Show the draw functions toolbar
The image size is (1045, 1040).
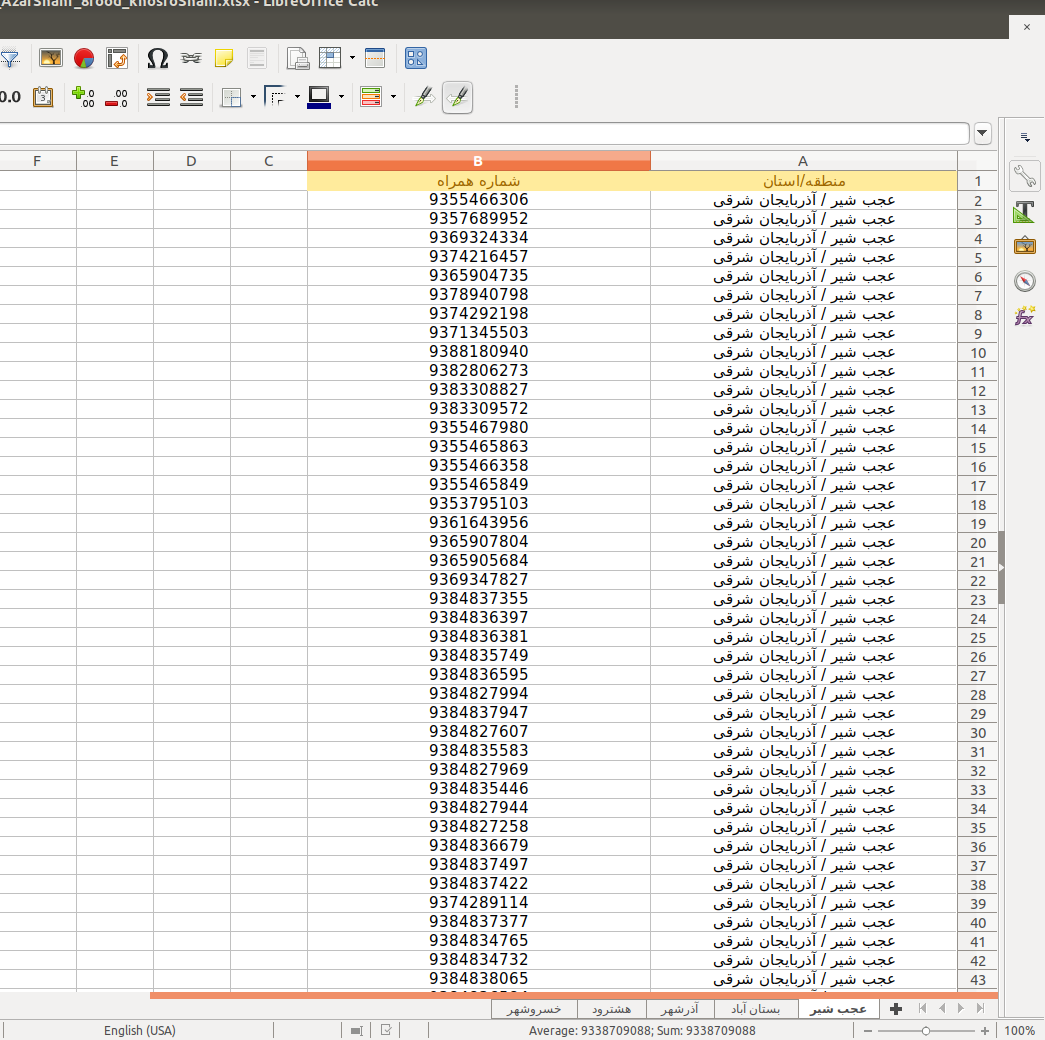pos(416,58)
